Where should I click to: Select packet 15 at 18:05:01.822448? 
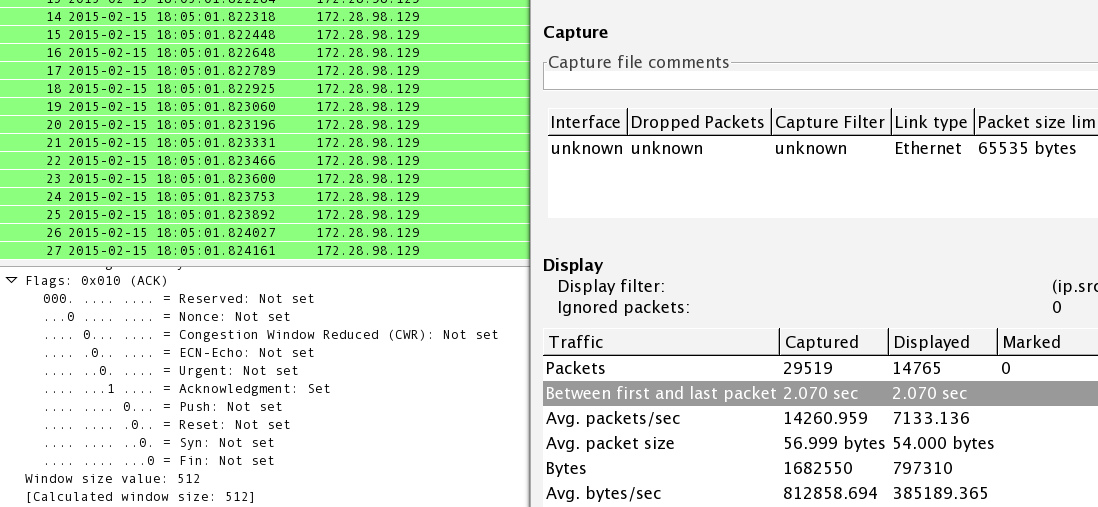[265, 35]
